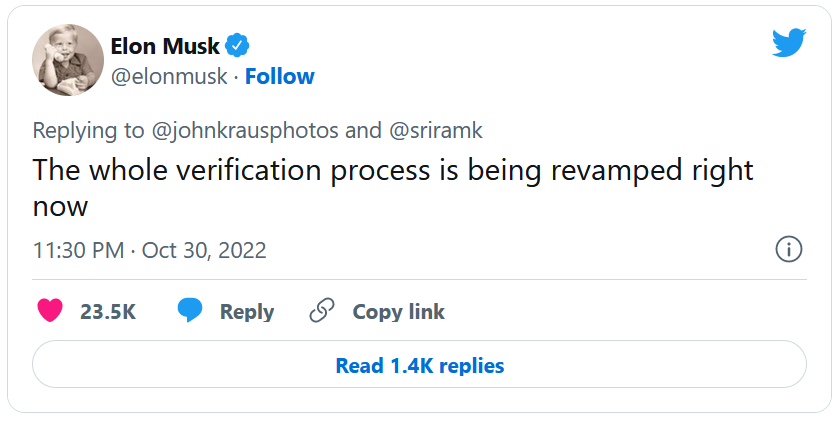Click the Elon Musk display name
840x422 pixels.
[x=165, y=45]
